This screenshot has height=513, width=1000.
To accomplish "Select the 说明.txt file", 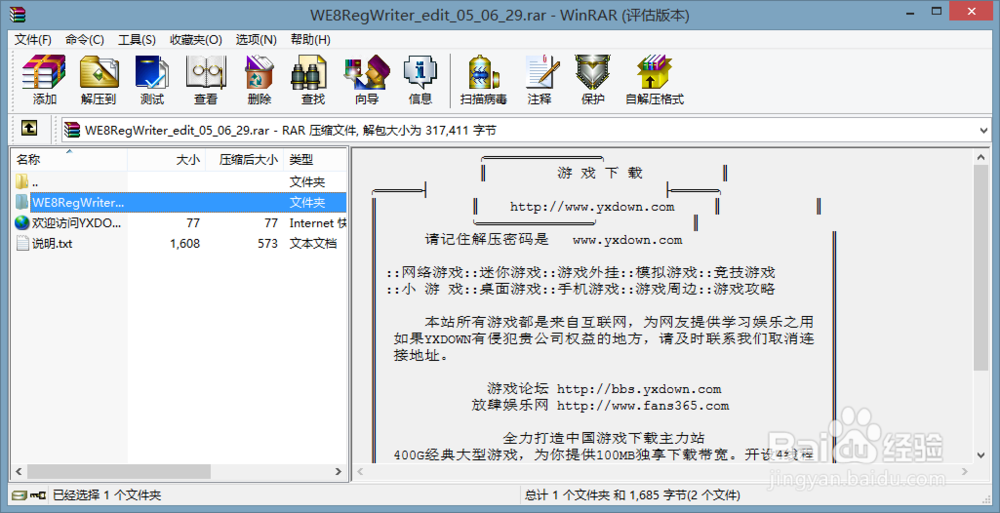I will click(x=180, y=243).
